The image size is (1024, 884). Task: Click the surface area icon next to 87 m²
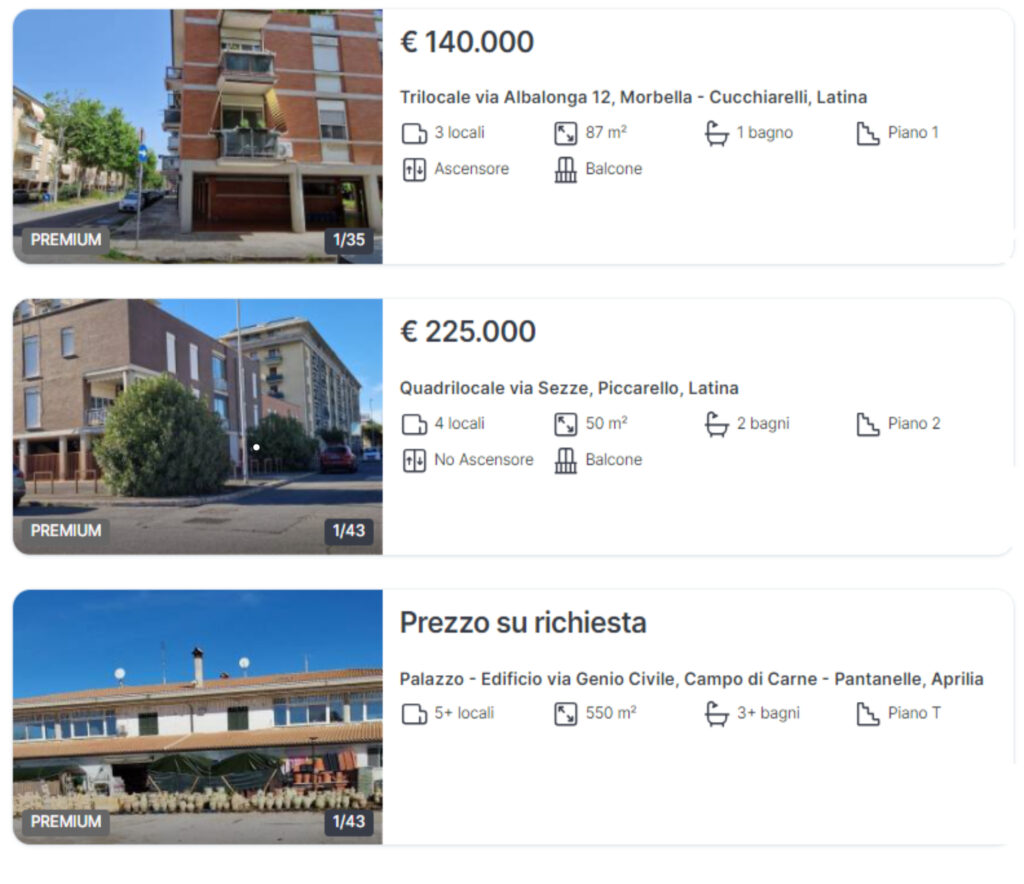(566, 133)
